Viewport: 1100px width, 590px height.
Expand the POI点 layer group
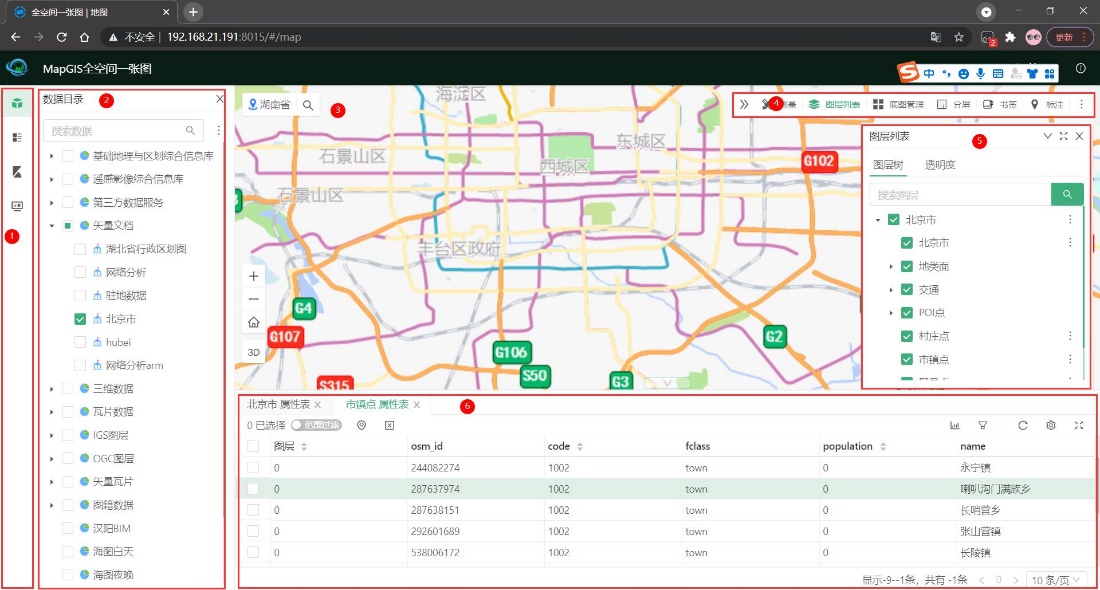[x=891, y=313]
